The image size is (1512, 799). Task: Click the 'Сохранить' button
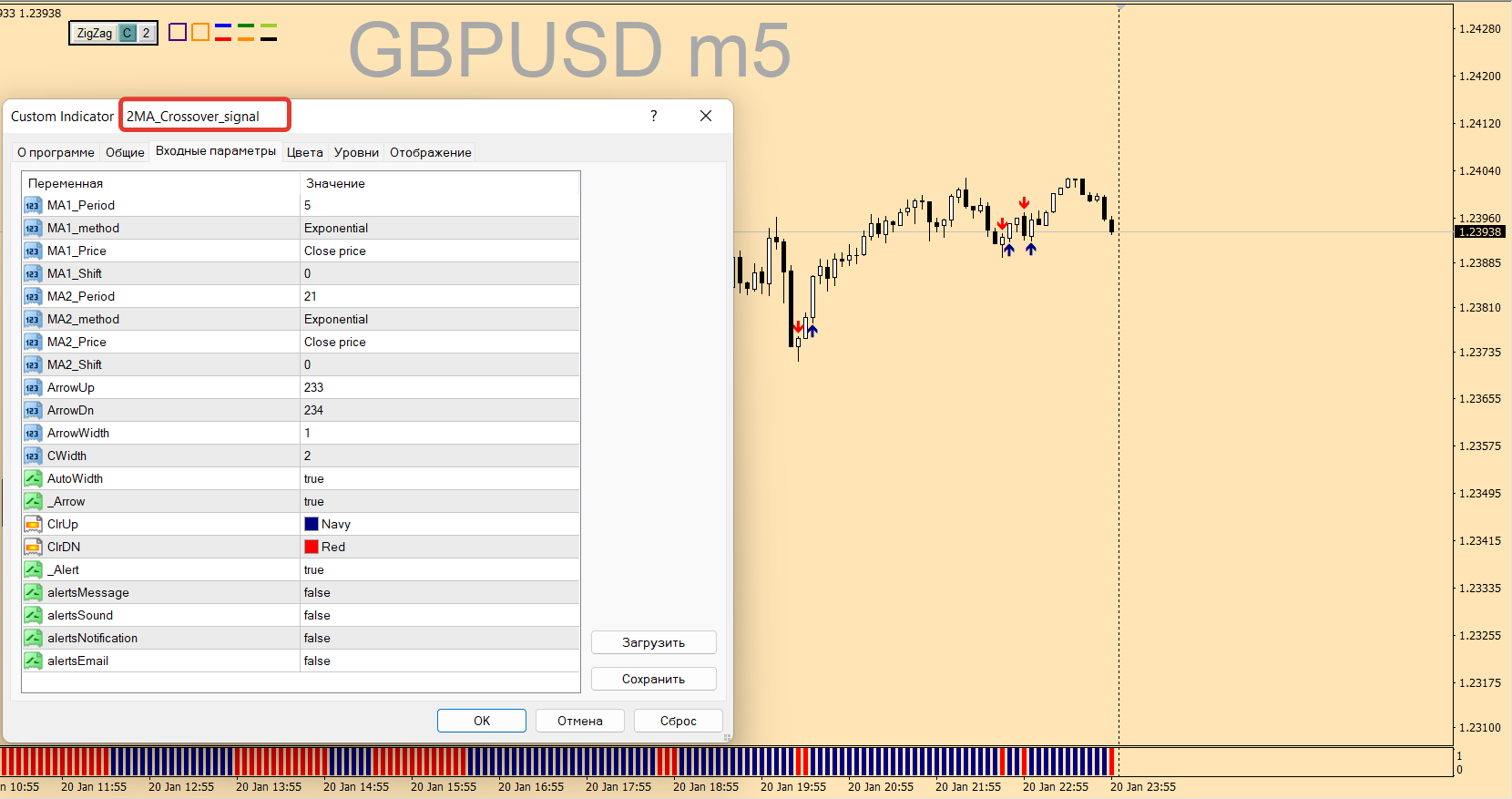(x=654, y=679)
